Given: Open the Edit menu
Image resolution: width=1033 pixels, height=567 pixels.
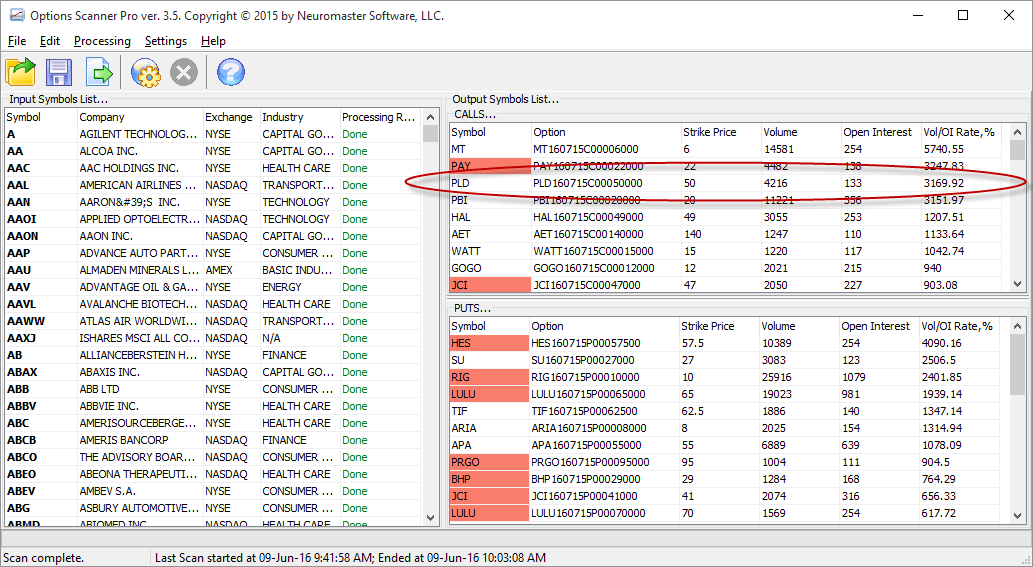Looking at the screenshot, I should pos(50,41).
